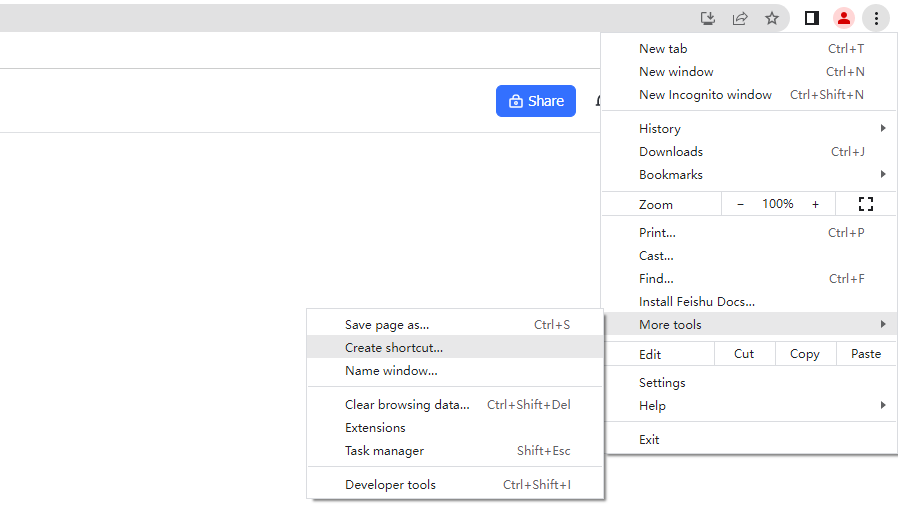The width and height of the screenshot is (898, 511).
Task: Click the Copy button in Edit row
Action: point(804,354)
